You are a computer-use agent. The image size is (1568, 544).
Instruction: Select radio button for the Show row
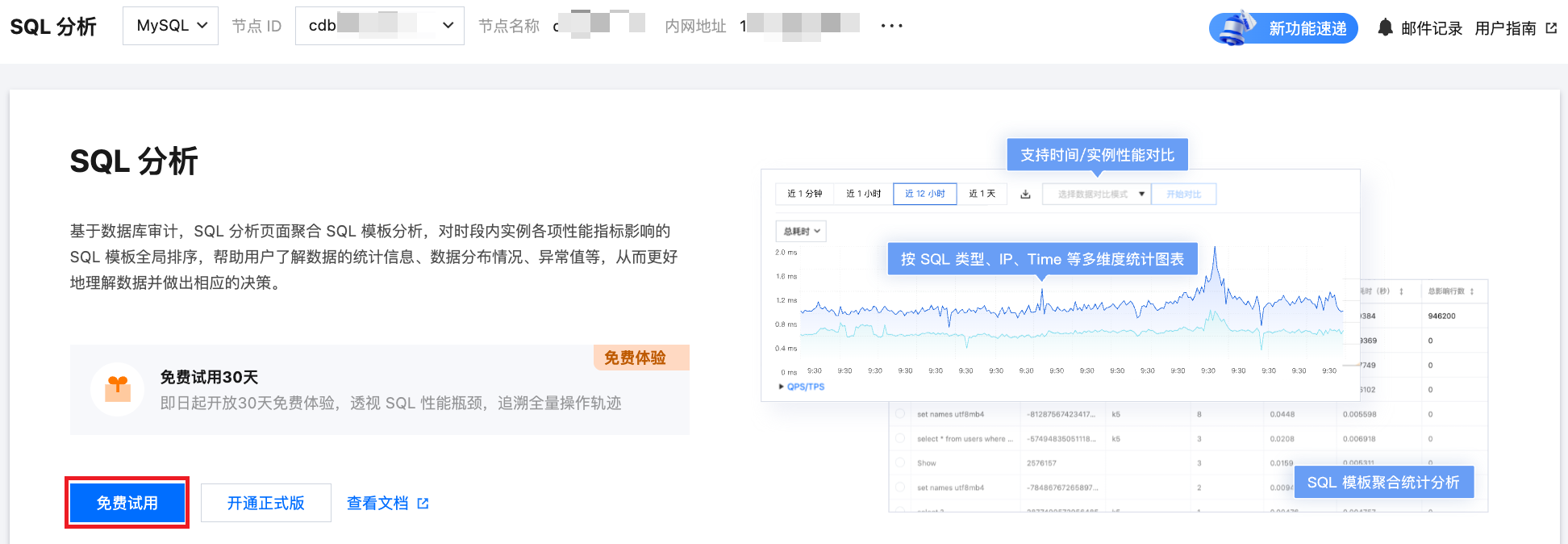900,463
